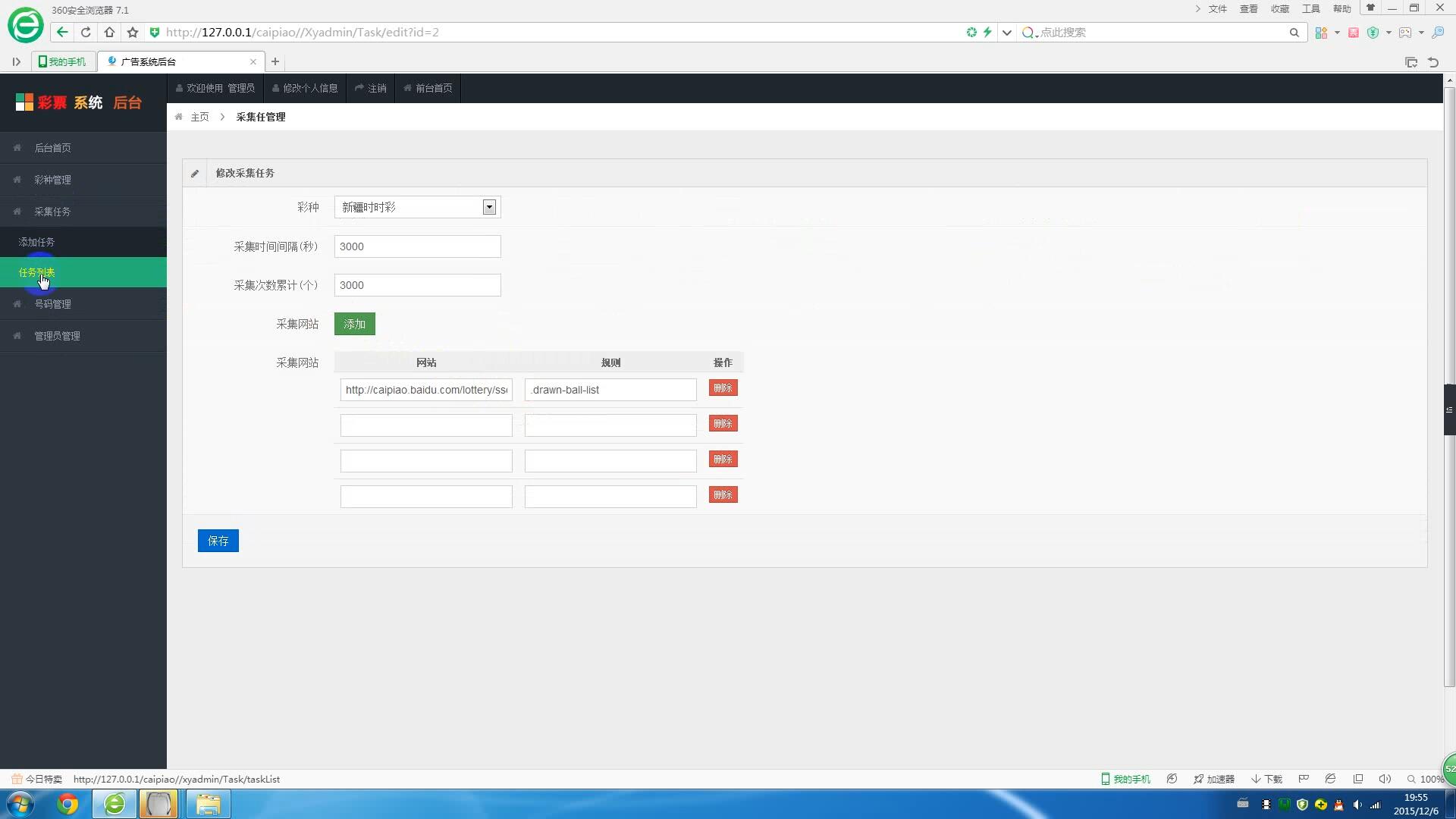Open the 100% zoom control in status bar
1456x819 pixels.
click(1425, 779)
